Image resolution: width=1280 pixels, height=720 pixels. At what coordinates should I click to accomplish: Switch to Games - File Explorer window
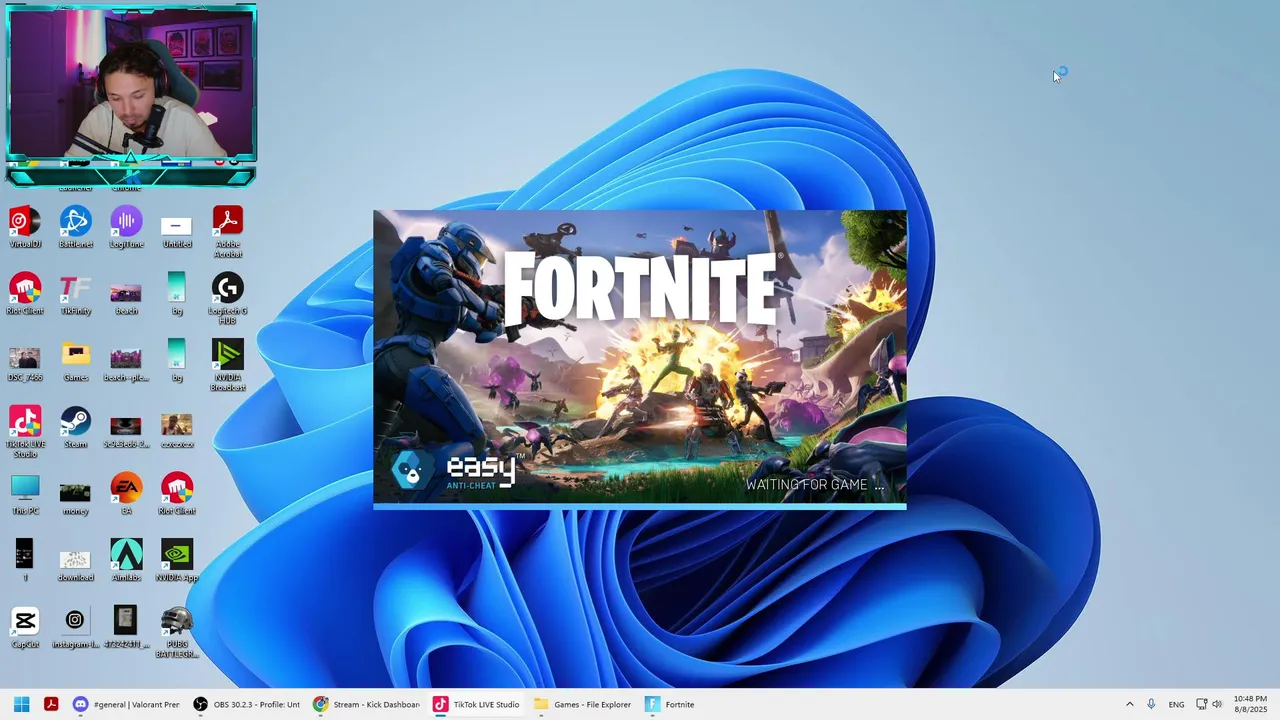582,704
